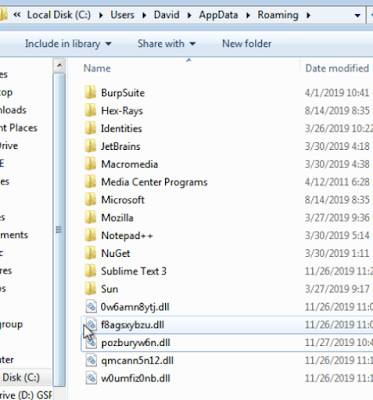Select the Hex-Rays folder name
Screen dimensions: 373x400
coord(122,111)
